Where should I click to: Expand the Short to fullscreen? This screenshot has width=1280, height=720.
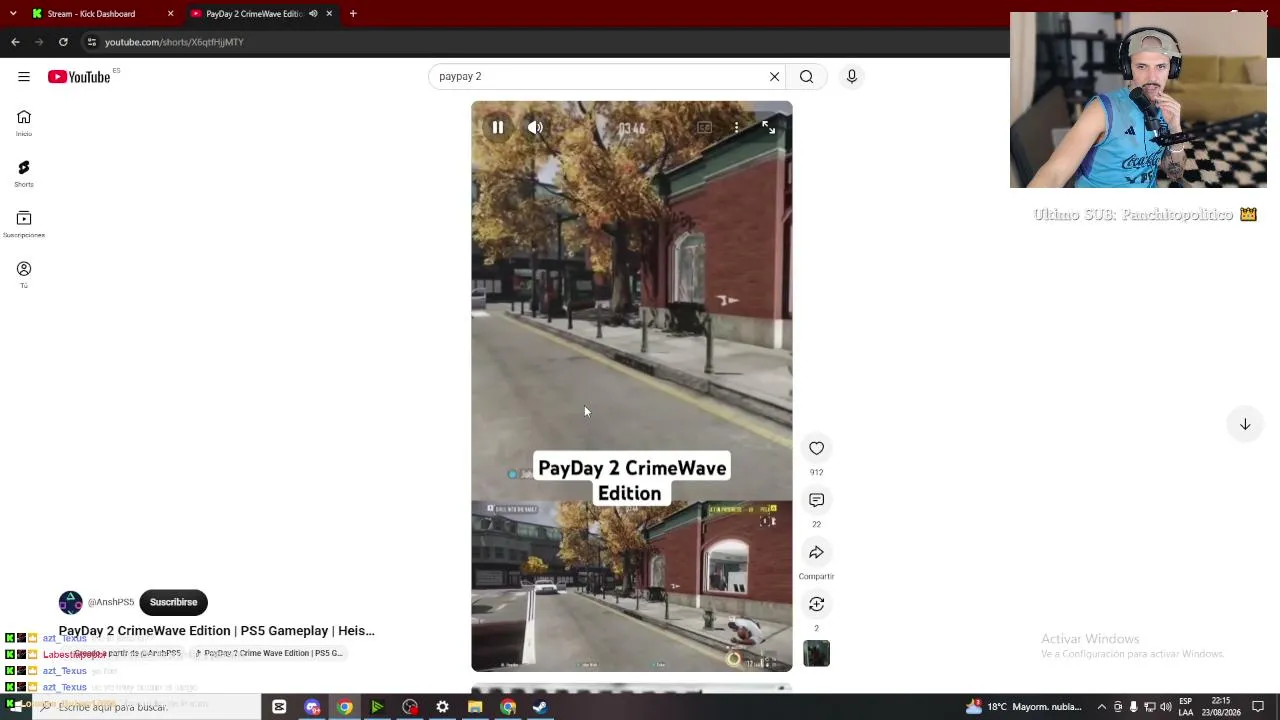click(768, 128)
